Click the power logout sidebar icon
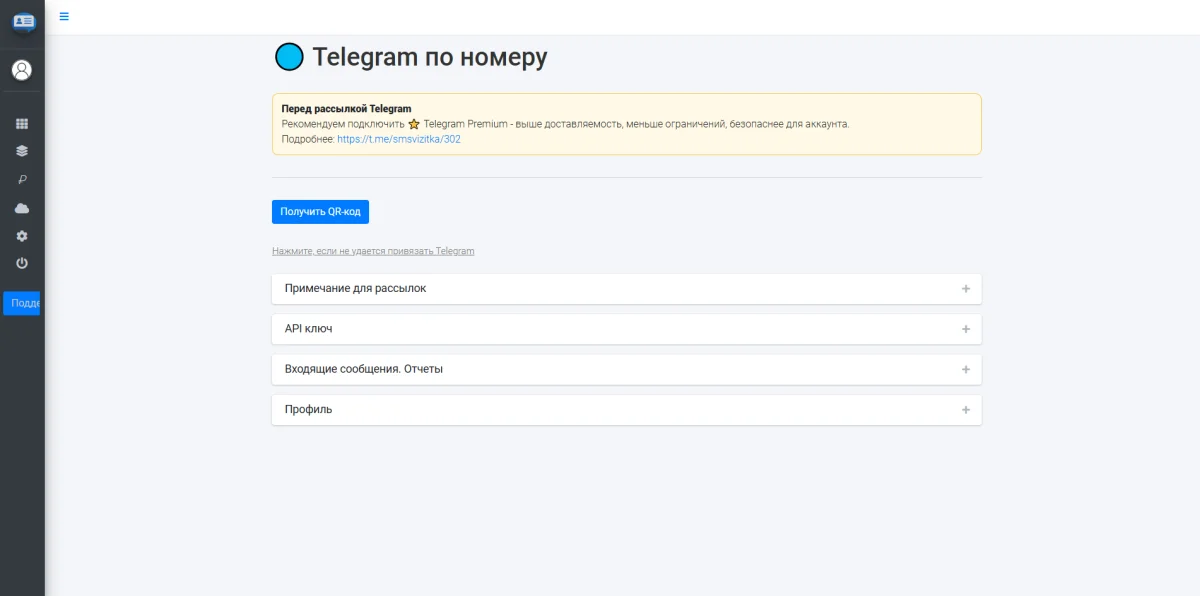This screenshot has height=596, width=1200. pyautogui.click(x=22, y=263)
